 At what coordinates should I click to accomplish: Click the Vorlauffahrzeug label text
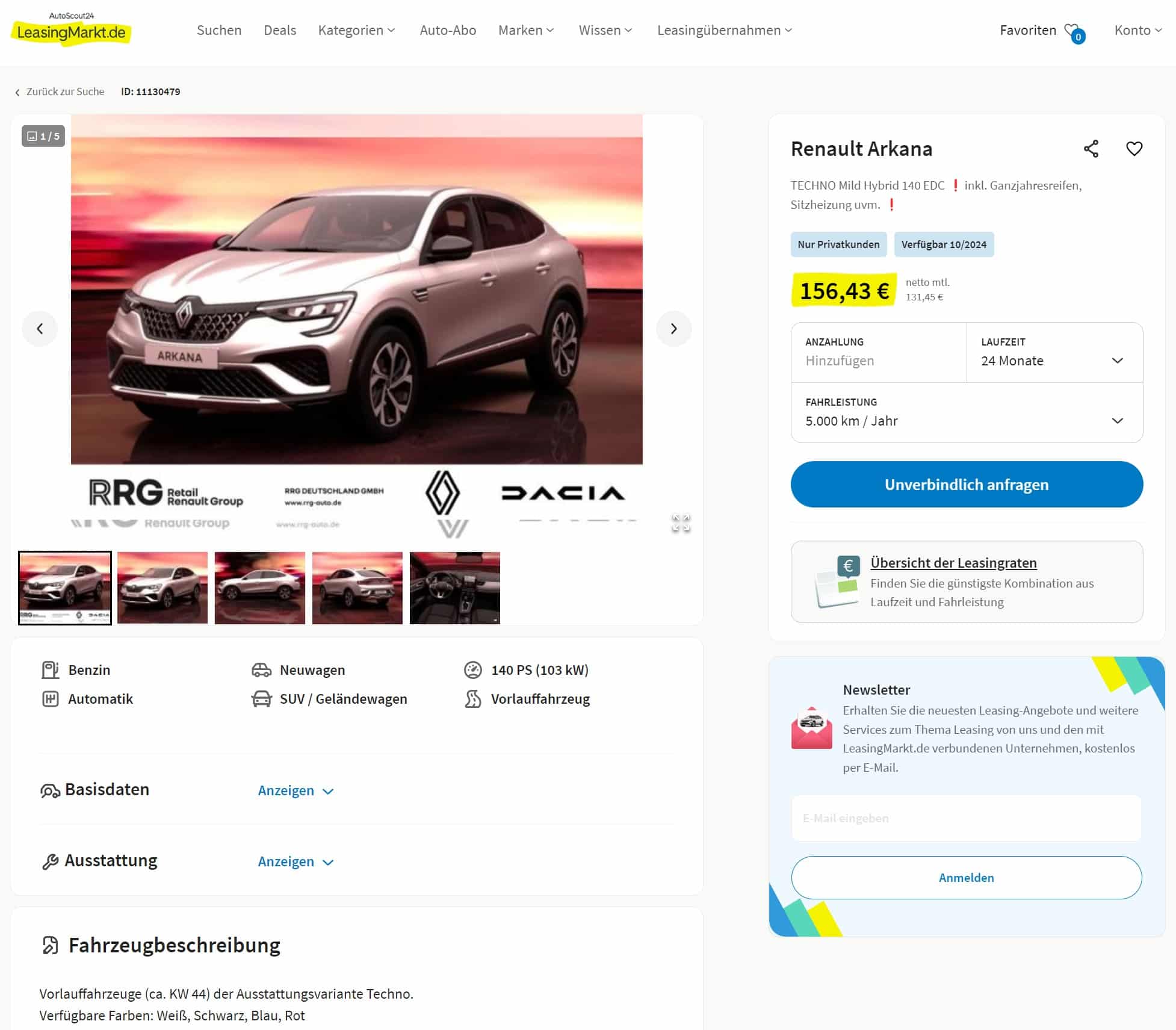pyautogui.click(x=540, y=699)
